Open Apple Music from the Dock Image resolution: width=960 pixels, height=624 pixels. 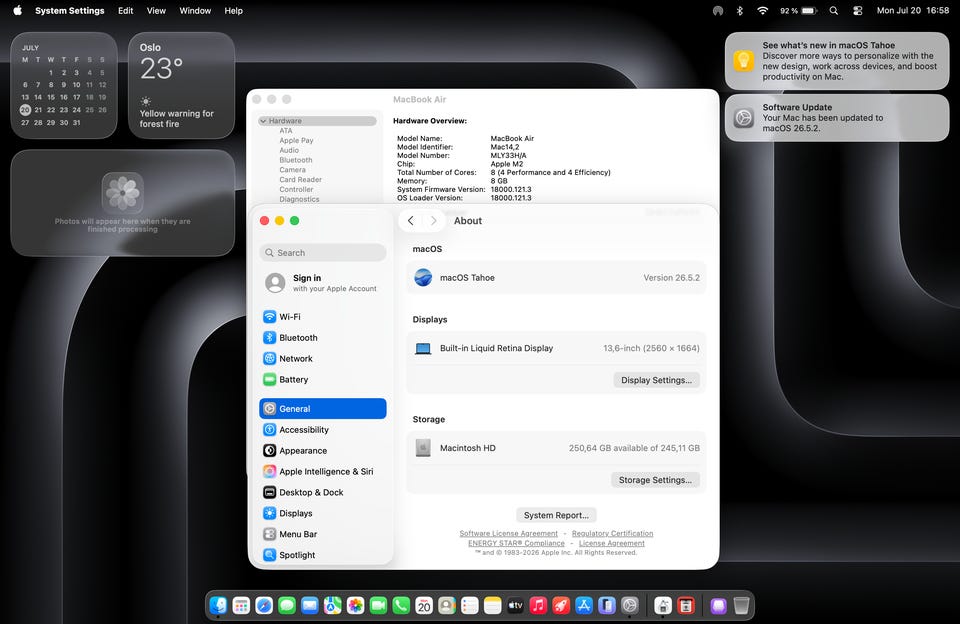tap(538, 606)
